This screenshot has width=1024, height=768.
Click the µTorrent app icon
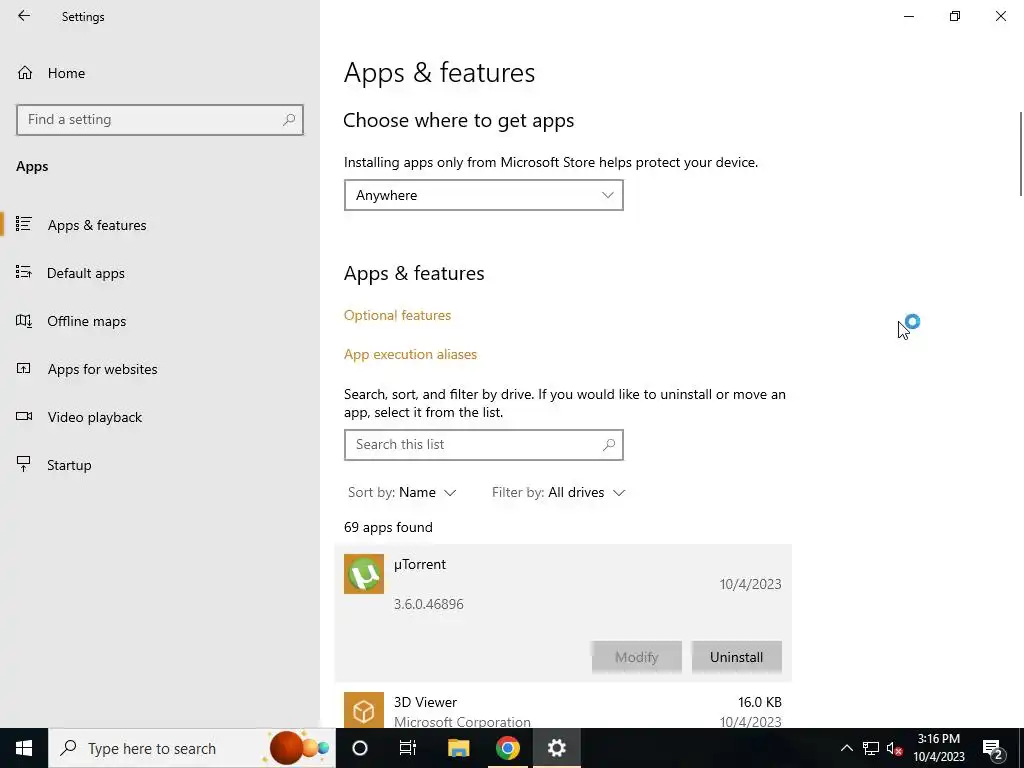(x=364, y=574)
